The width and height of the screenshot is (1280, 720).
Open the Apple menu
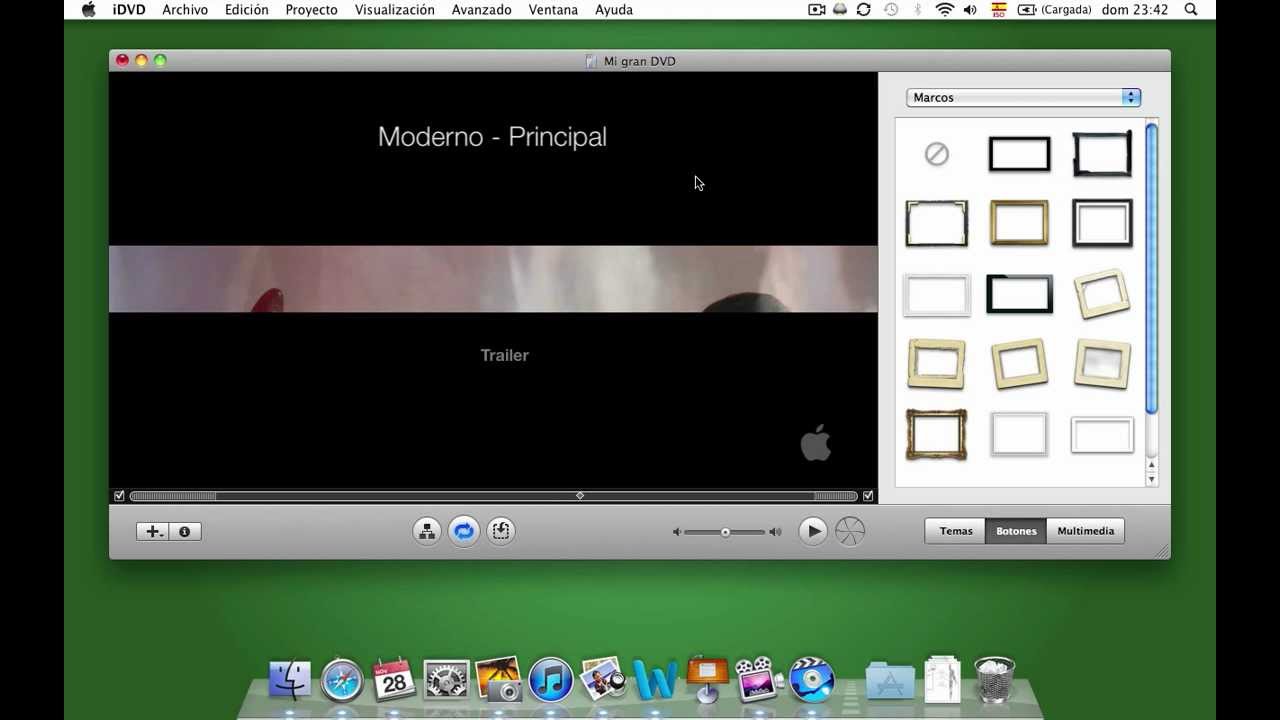click(88, 10)
